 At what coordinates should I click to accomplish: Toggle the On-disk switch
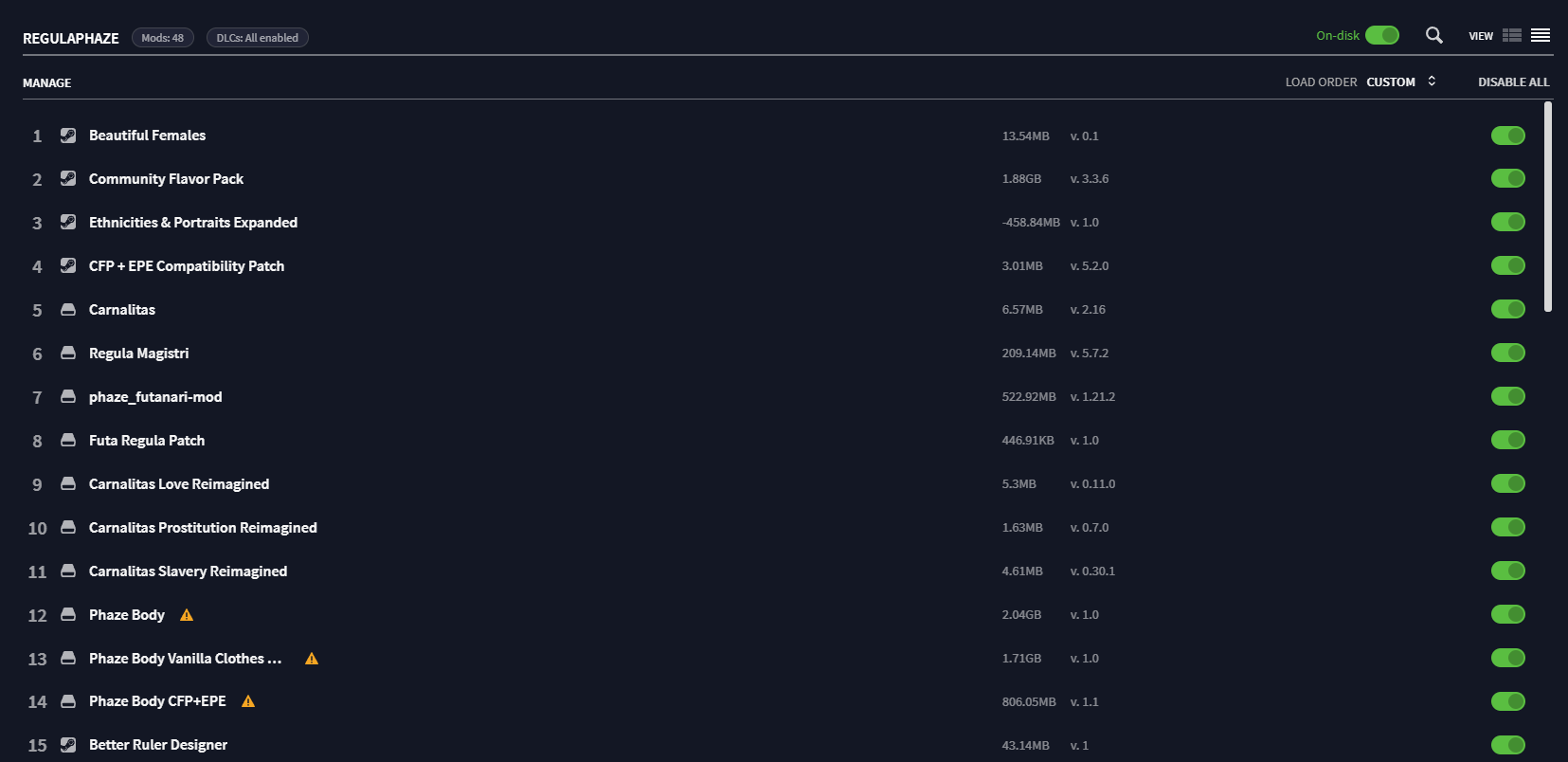(1382, 35)
